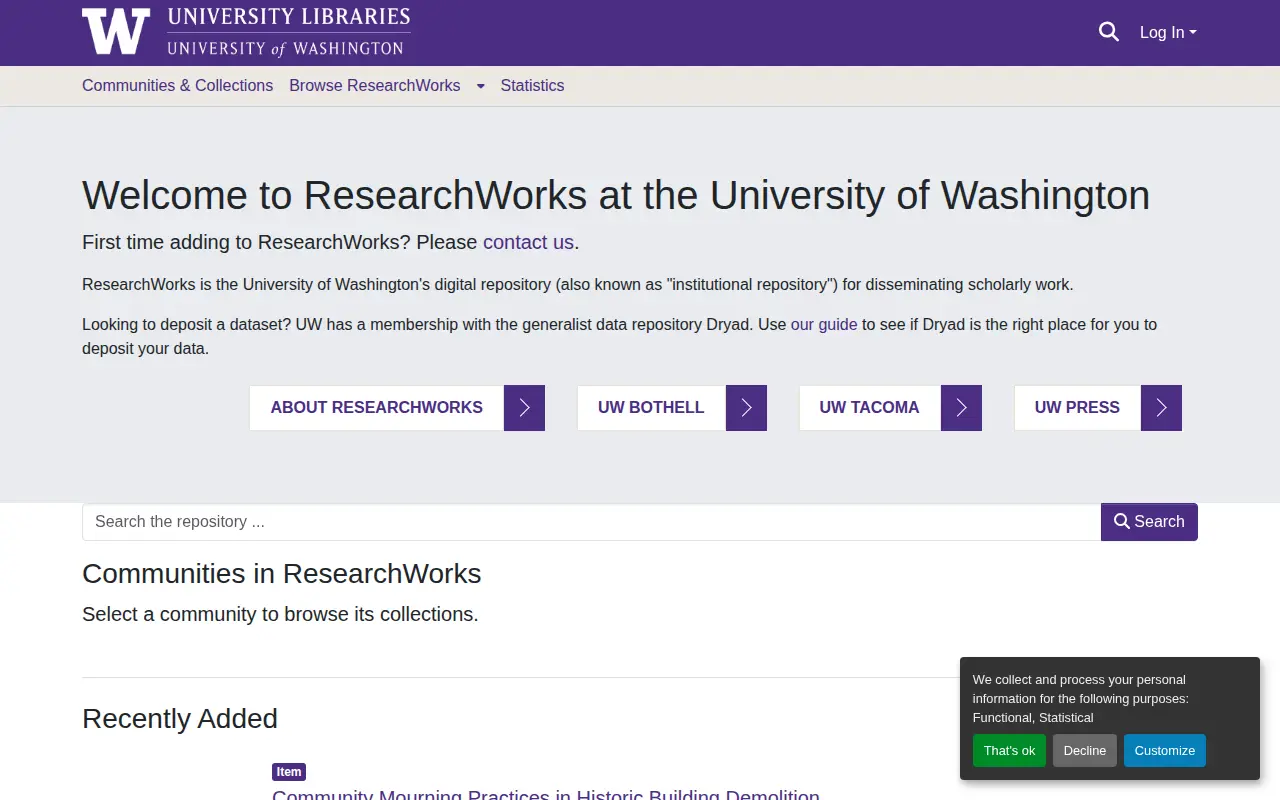Click the University of Washington W logo

pos(116,31)
